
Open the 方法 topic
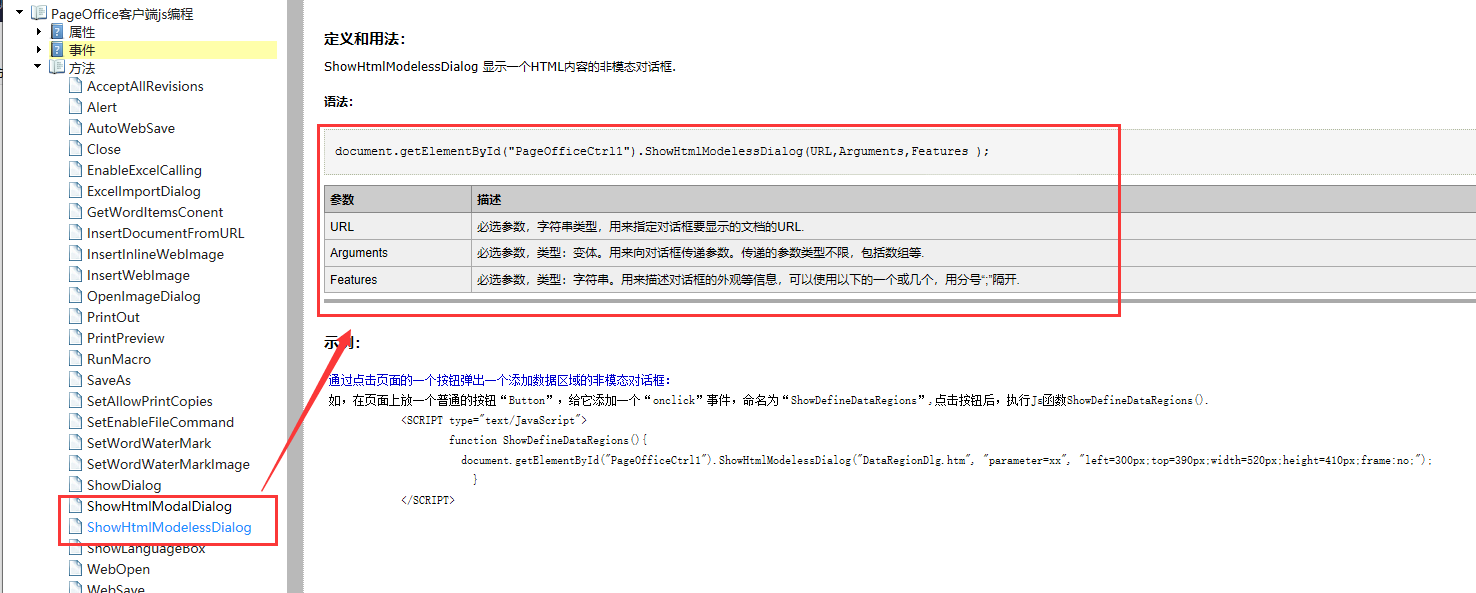[x=82, y=67]
